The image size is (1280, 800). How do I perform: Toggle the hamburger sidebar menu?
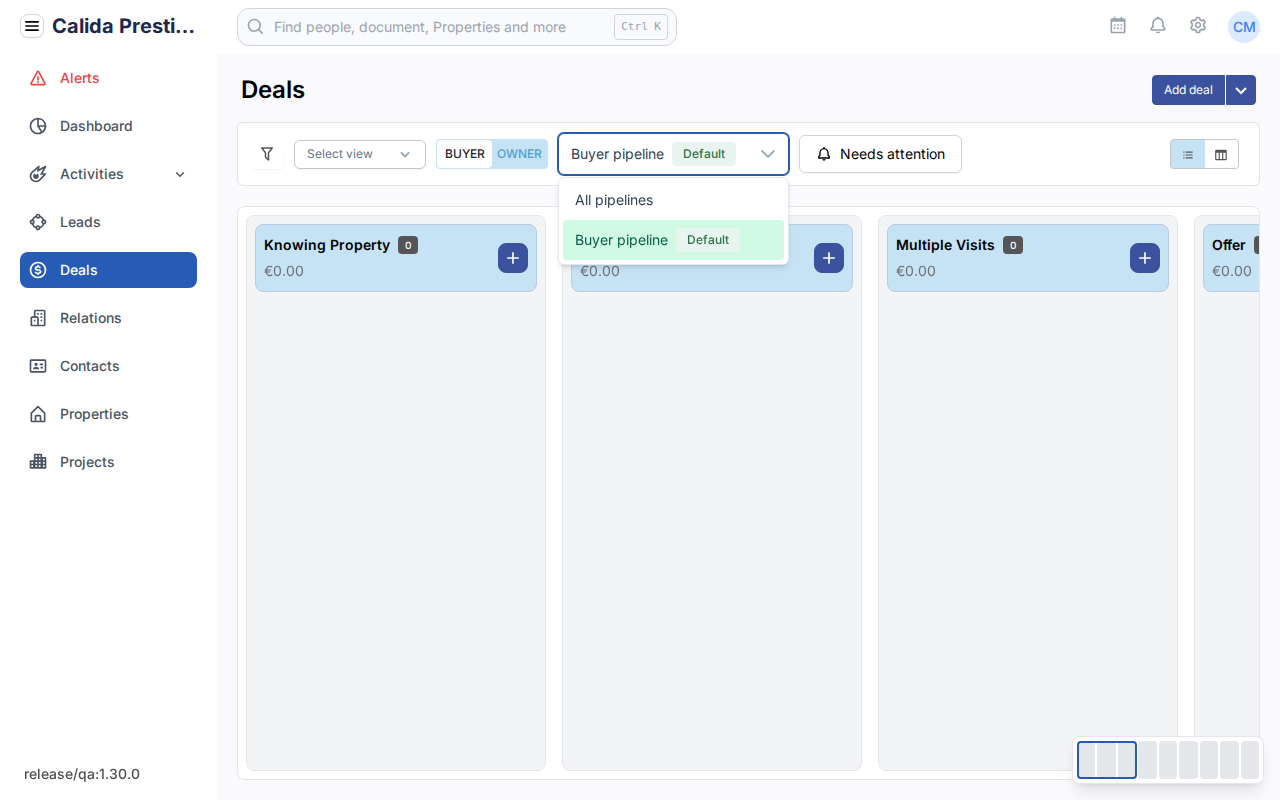click(x=32, y=26)
